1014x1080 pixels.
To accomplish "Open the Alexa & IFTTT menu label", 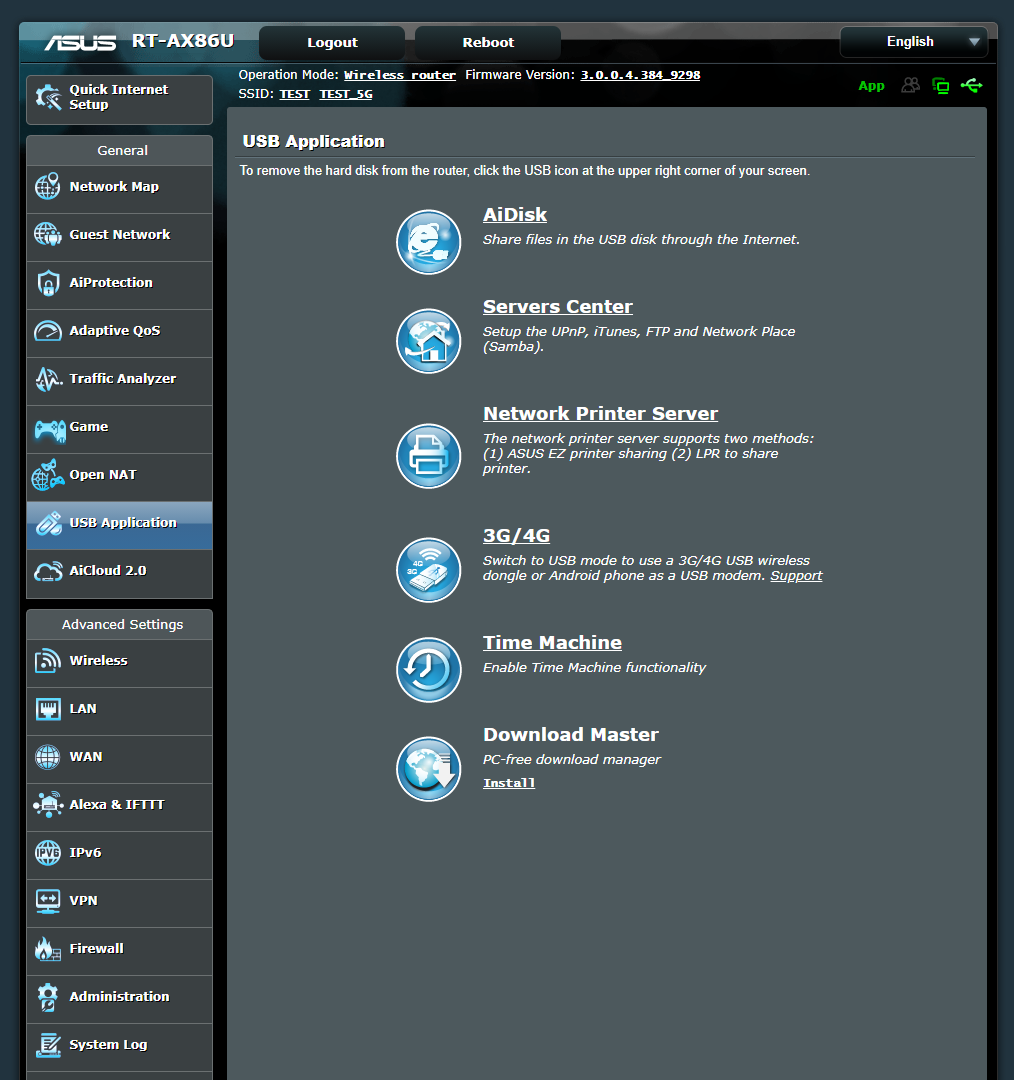I will coord(117,804).
